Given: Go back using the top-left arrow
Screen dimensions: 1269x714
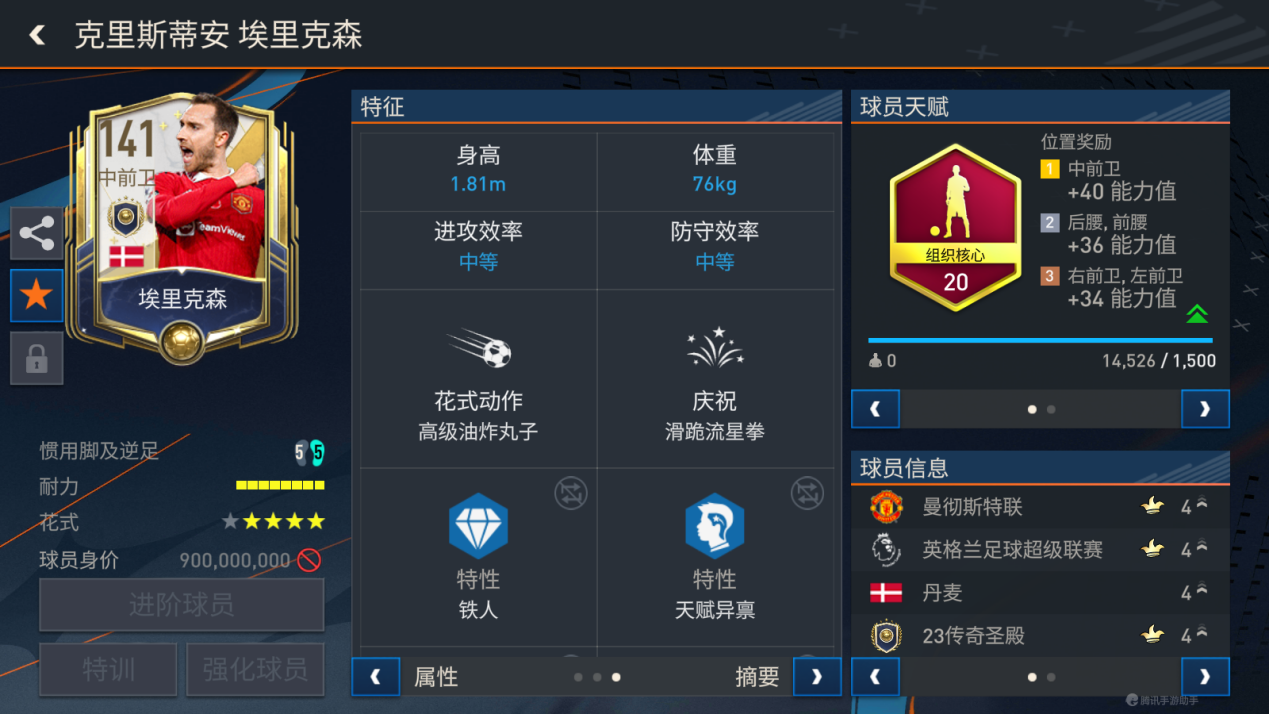Looking at the screenshot, I should point(37,35).
